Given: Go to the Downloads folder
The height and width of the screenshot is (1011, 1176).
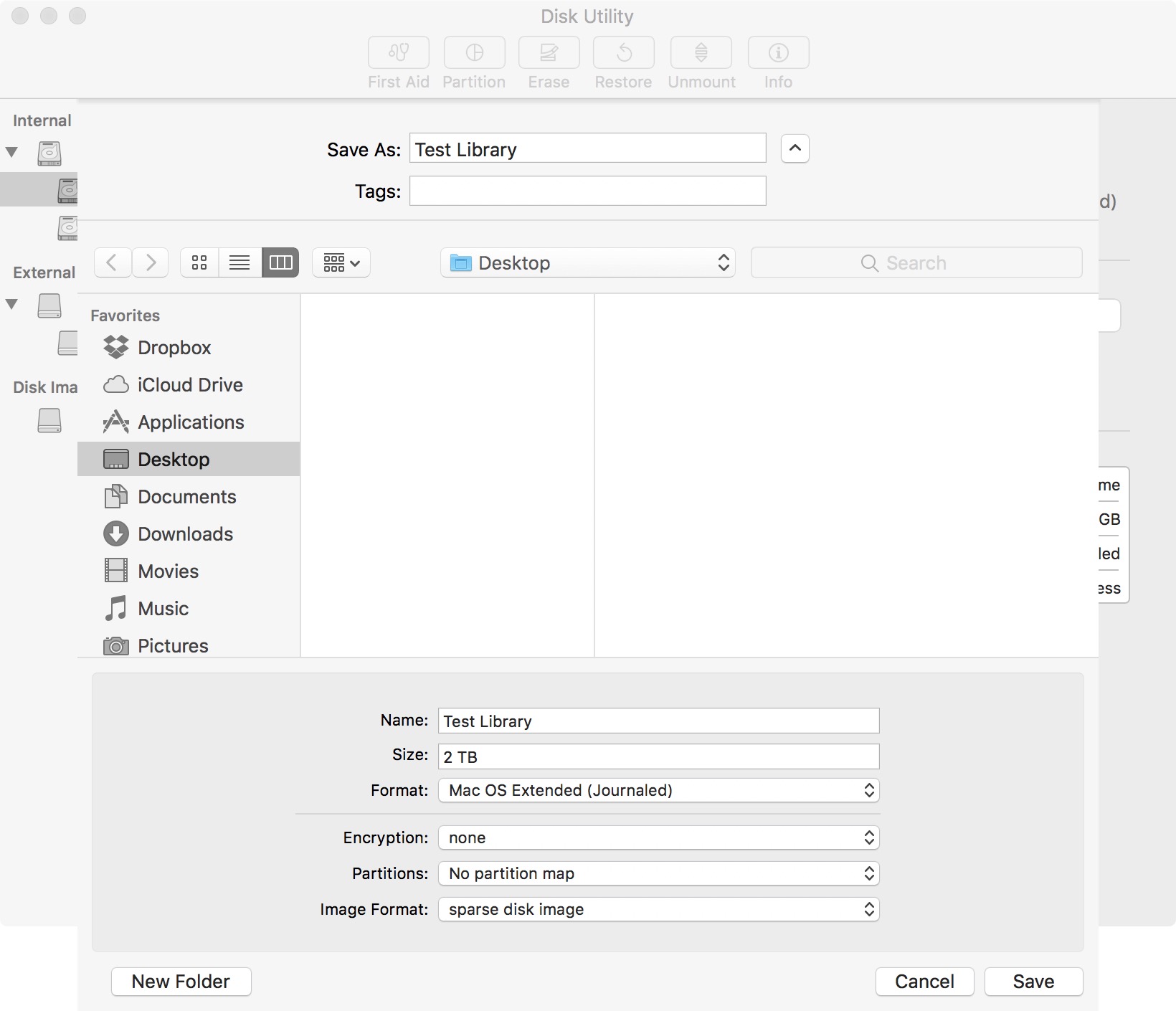Looking at the screenshot, I should click(x=186, y=533).
